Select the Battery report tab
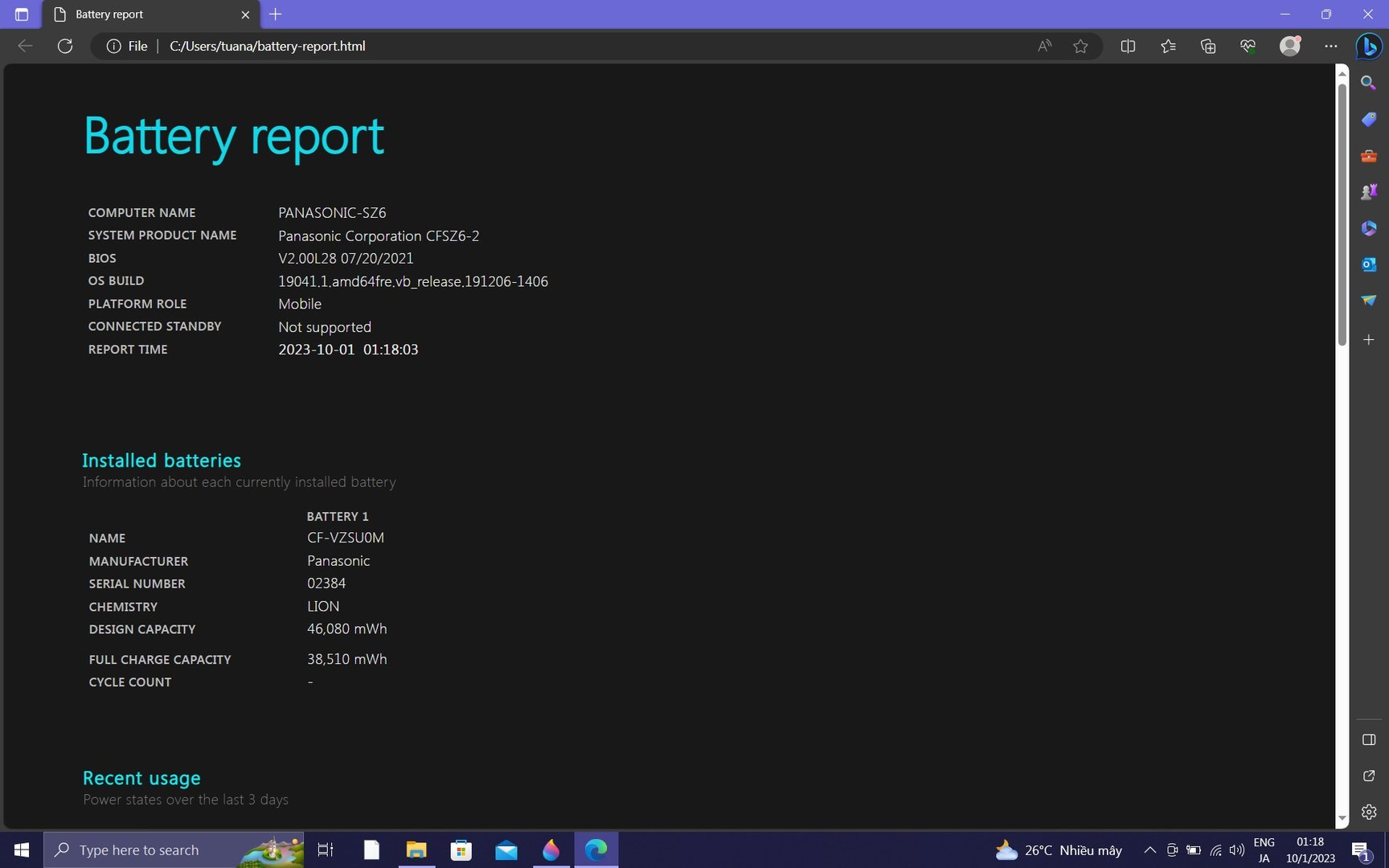The image size is (1389, 868). tap(145, 14)
